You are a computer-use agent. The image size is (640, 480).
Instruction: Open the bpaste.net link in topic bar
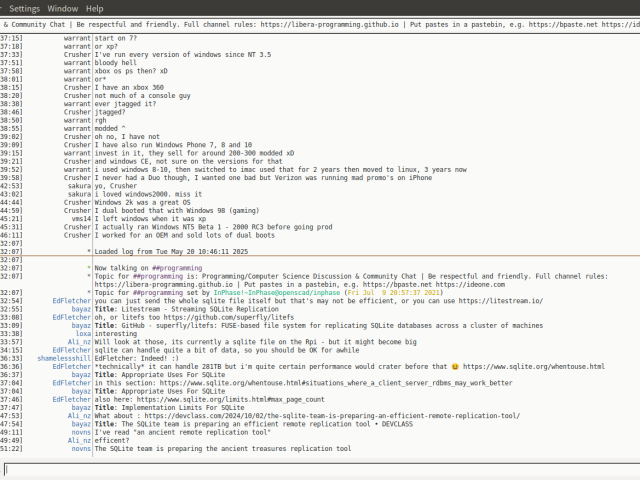coord(563,24)
